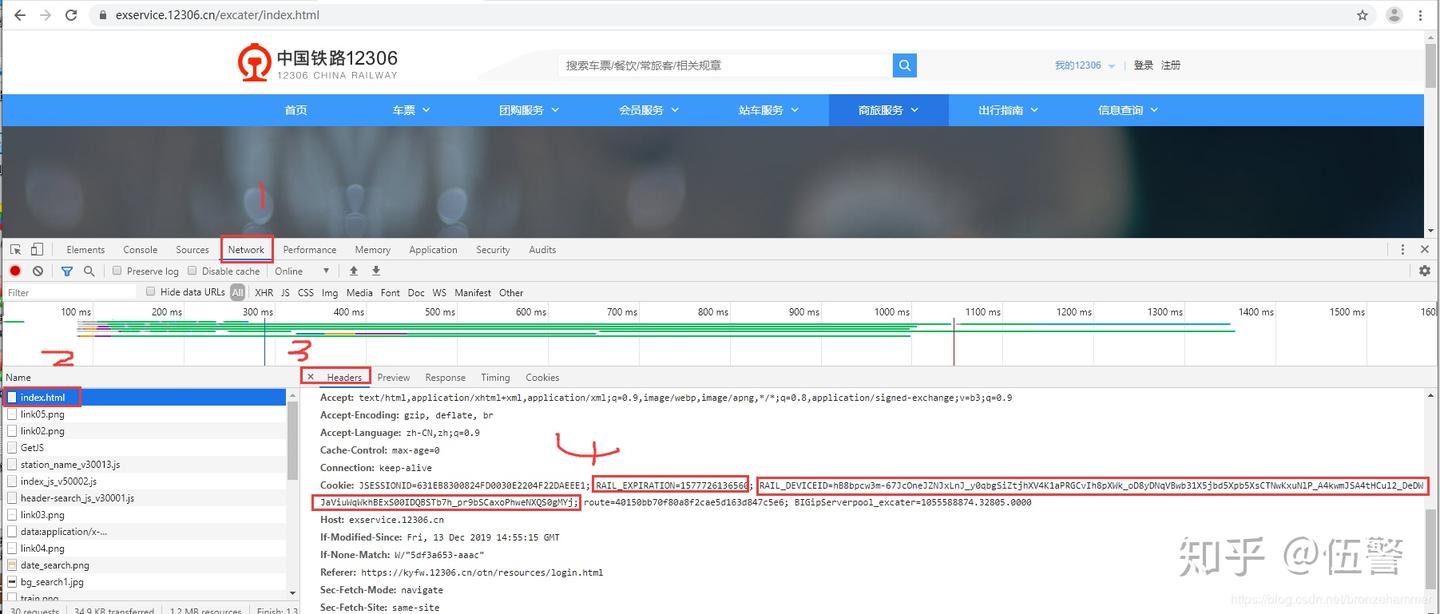
Task: Click the 登录 login link
Action: pos(1143,65)
